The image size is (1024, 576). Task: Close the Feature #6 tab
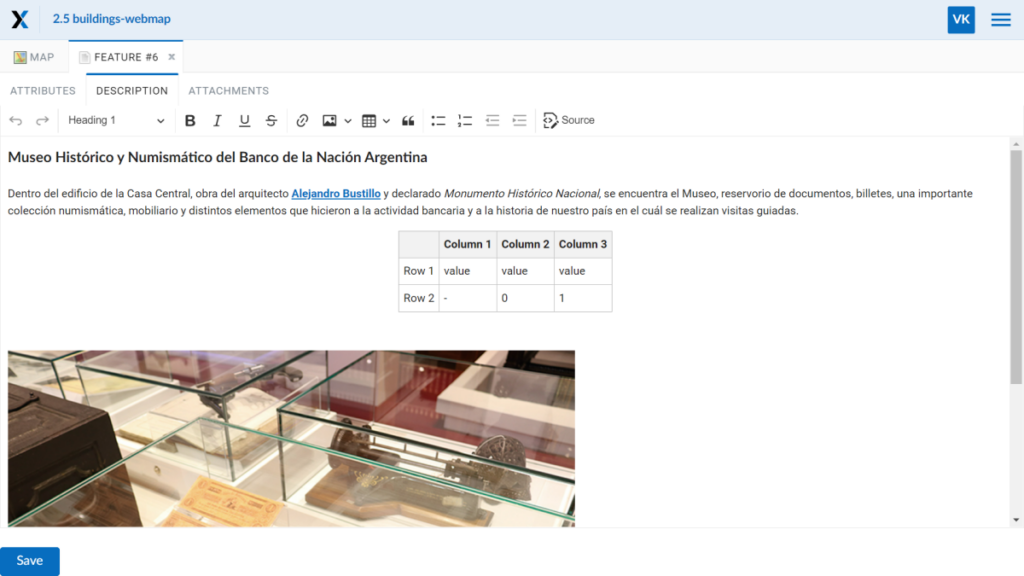(172, 57)
